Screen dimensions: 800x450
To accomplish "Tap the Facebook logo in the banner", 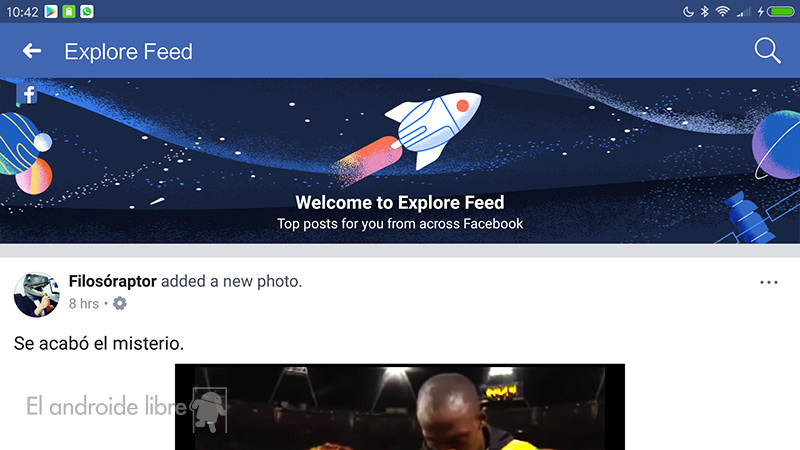I will click(28, 94).
